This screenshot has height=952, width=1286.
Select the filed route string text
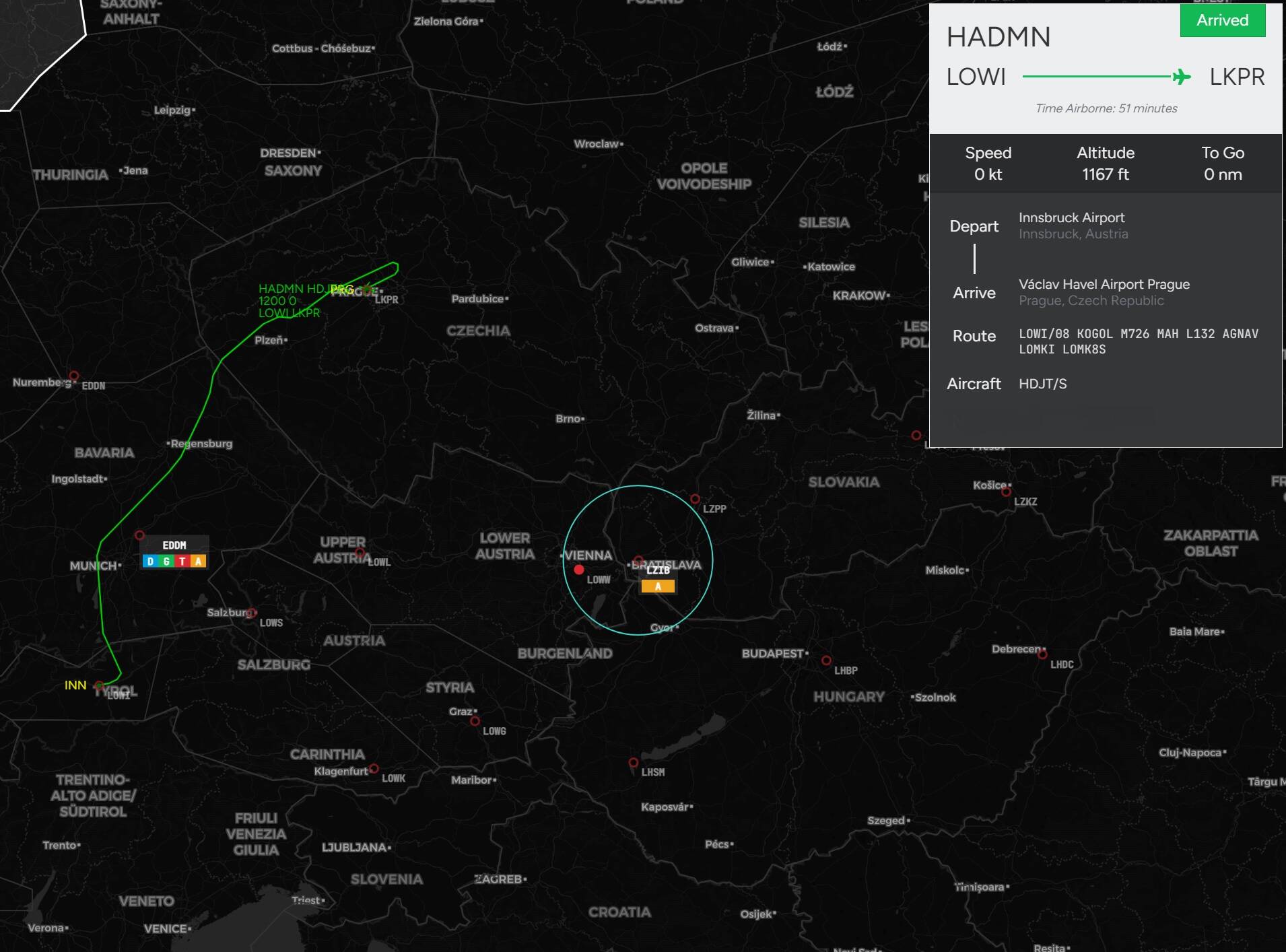point(1139,341)
